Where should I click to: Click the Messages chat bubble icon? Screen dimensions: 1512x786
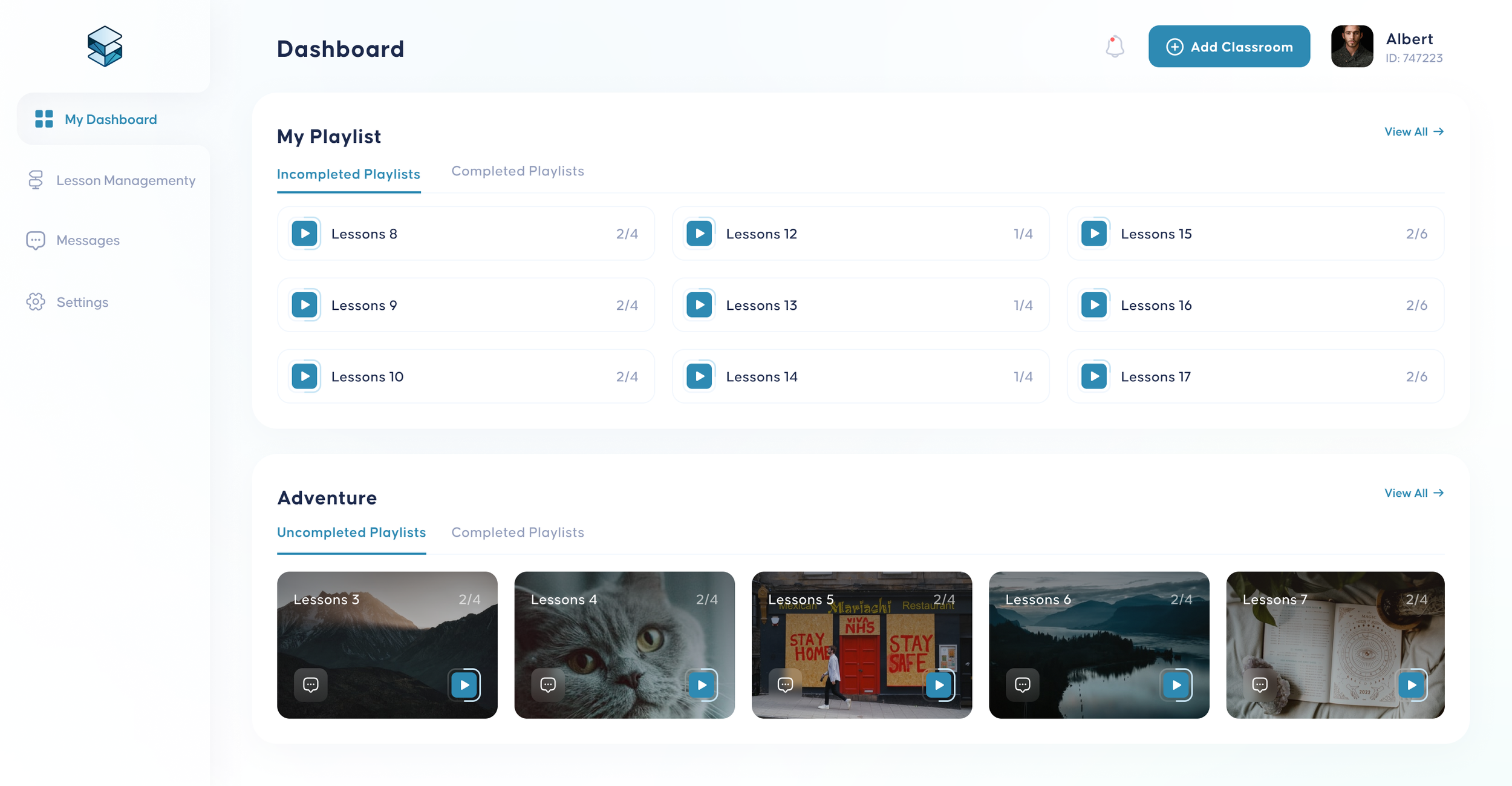[36, 240]
